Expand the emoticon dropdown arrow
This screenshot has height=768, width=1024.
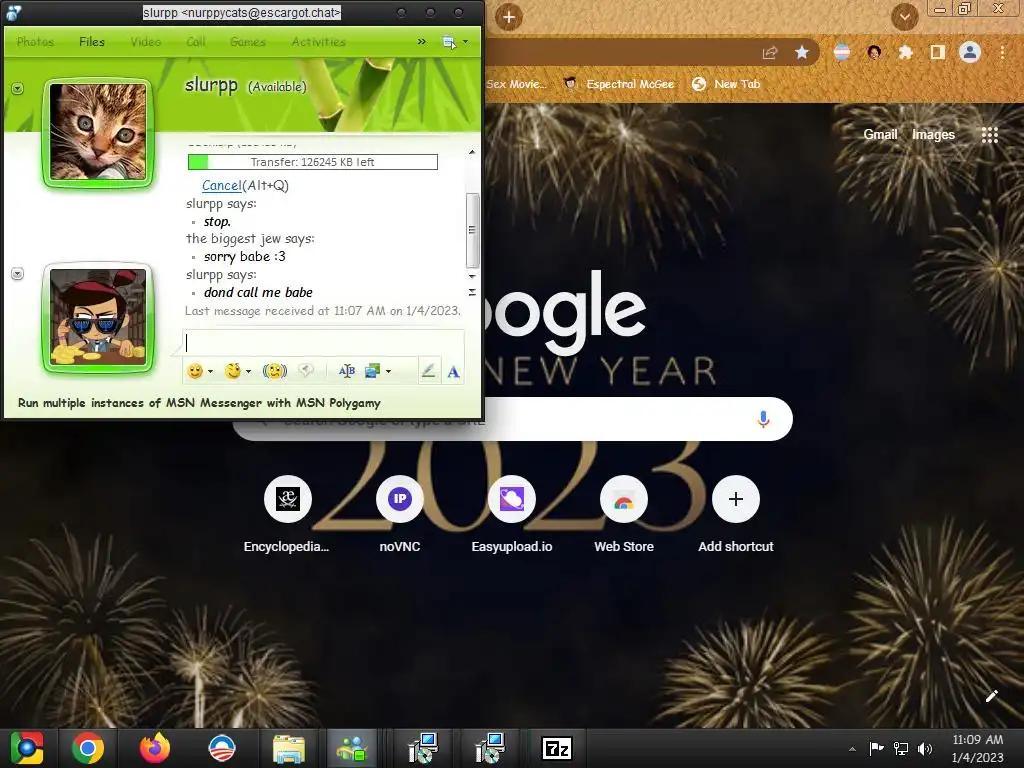(x=210, y=372)
